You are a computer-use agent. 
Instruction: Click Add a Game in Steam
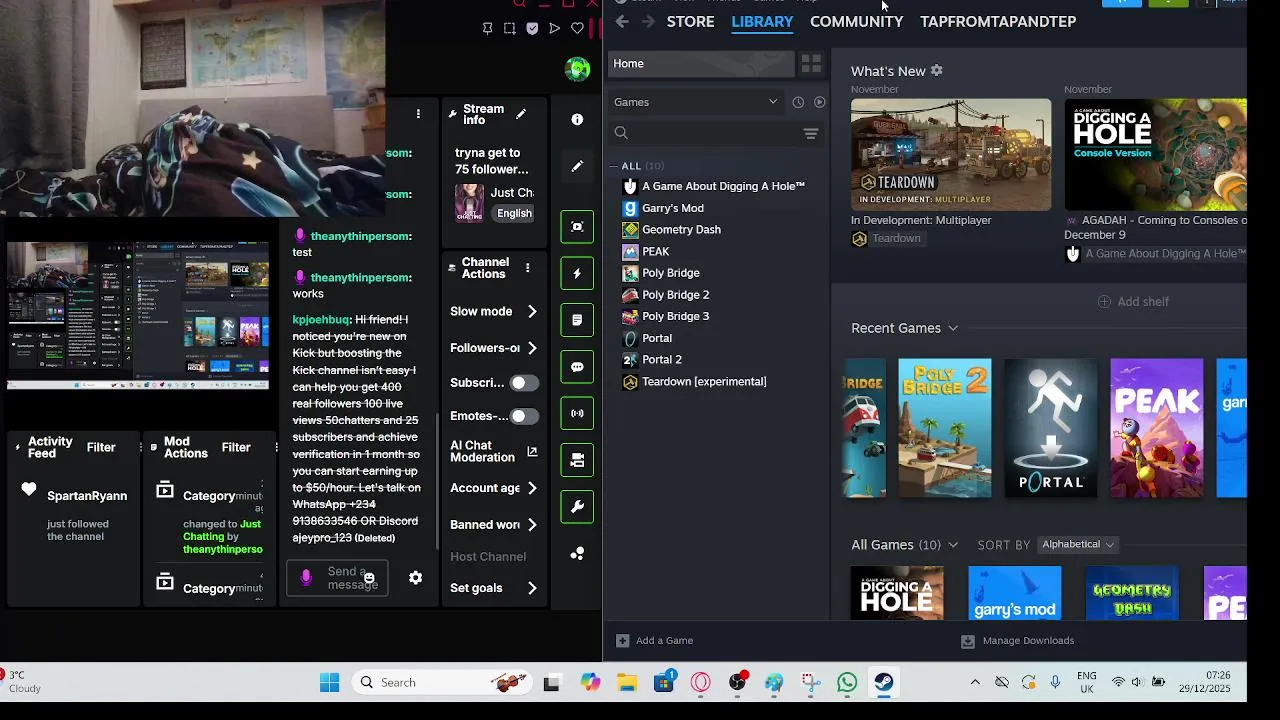[655, 641]
